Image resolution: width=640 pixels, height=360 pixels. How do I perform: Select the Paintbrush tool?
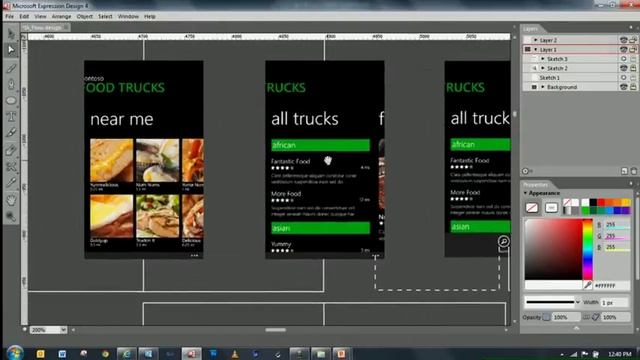pos(11,68)
